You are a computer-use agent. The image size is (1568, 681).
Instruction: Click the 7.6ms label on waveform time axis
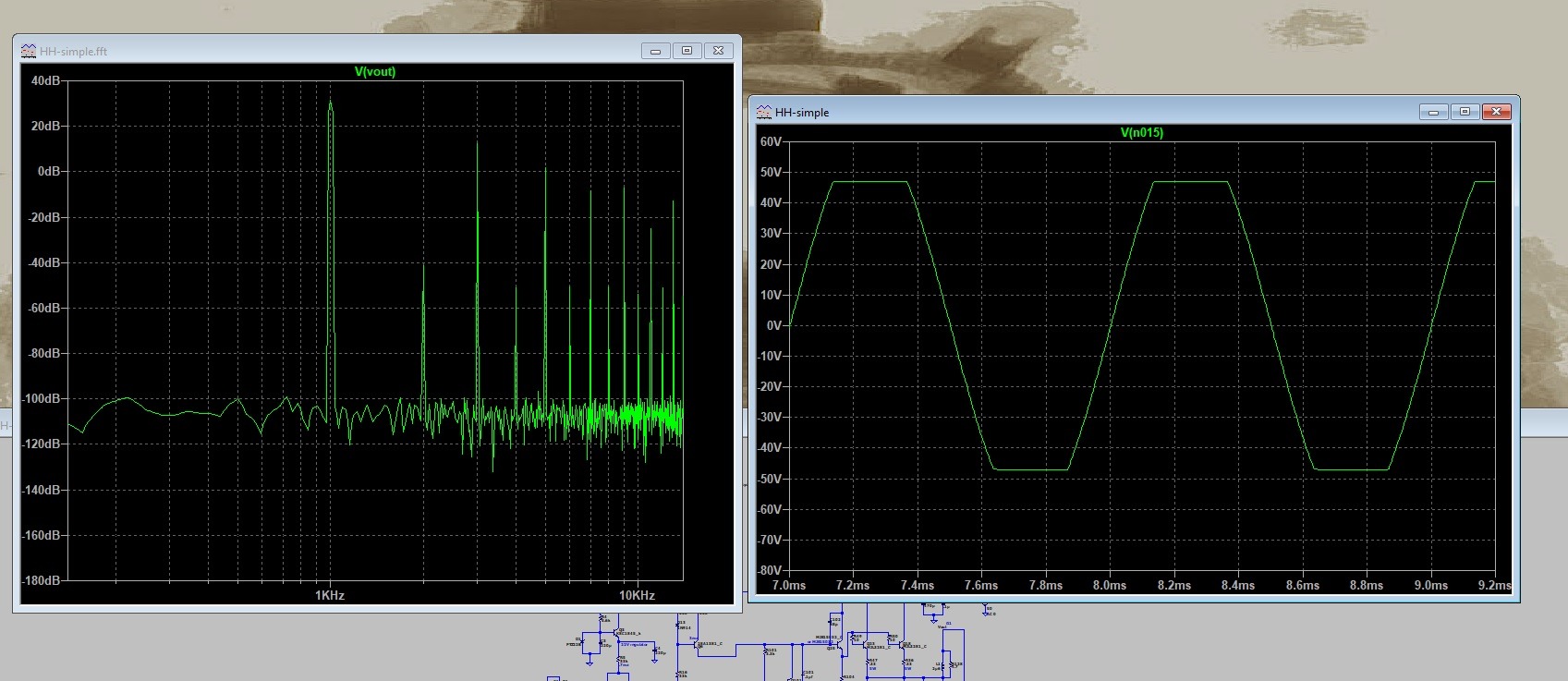pyautogui.click(x=980, y=585)
